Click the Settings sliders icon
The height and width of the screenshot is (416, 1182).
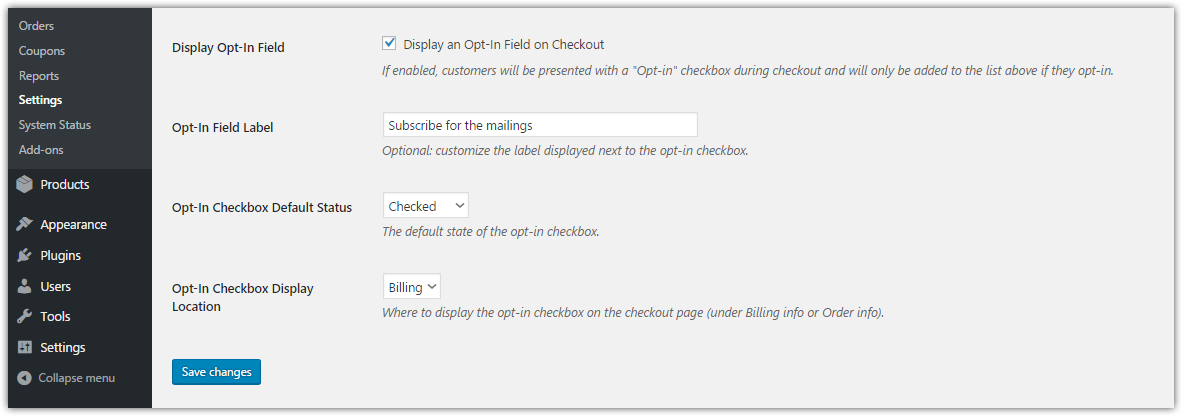click(x=25, y=348)
